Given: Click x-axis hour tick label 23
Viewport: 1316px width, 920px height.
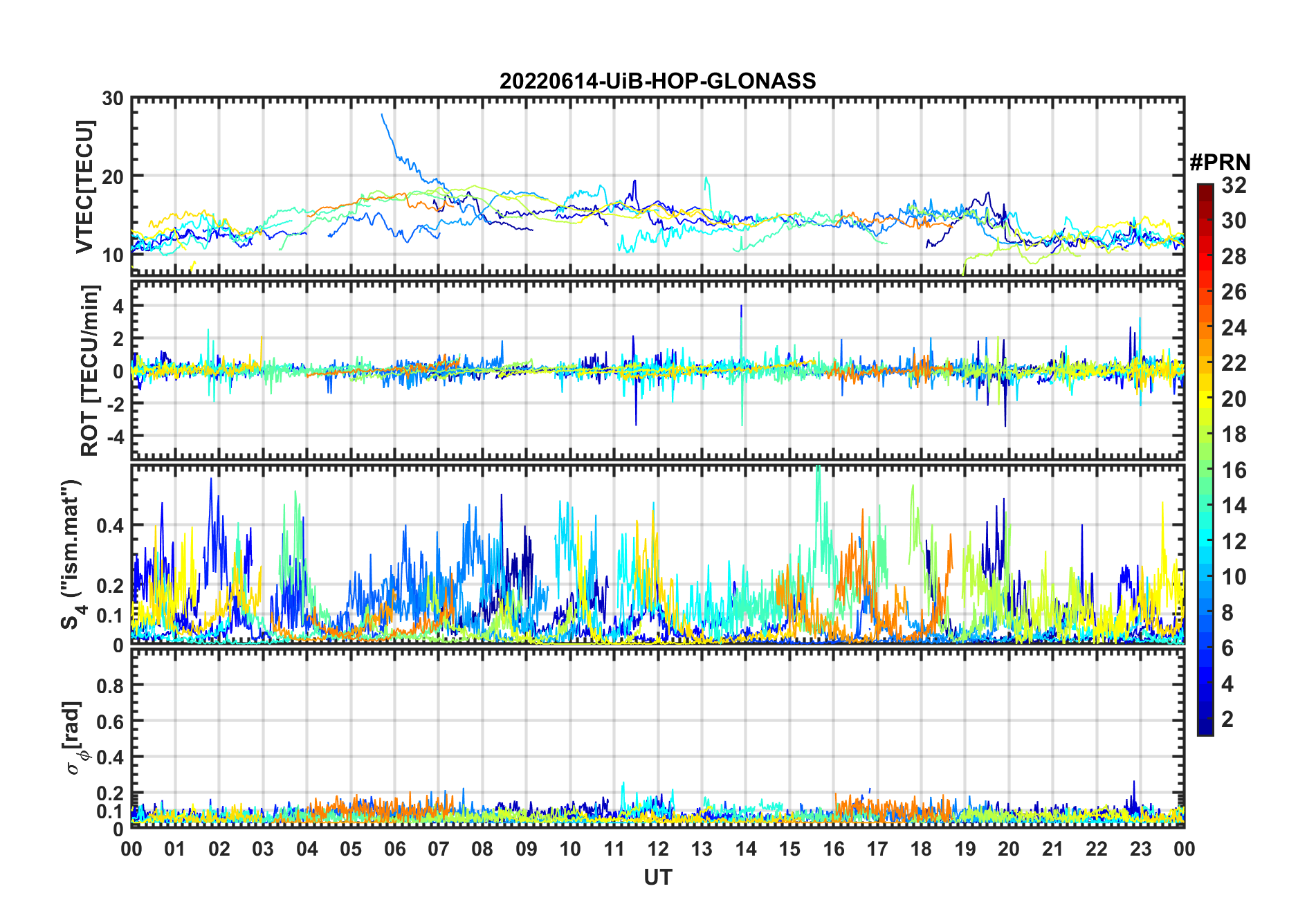Looking at the screenshot, I should pos(1140,849).
